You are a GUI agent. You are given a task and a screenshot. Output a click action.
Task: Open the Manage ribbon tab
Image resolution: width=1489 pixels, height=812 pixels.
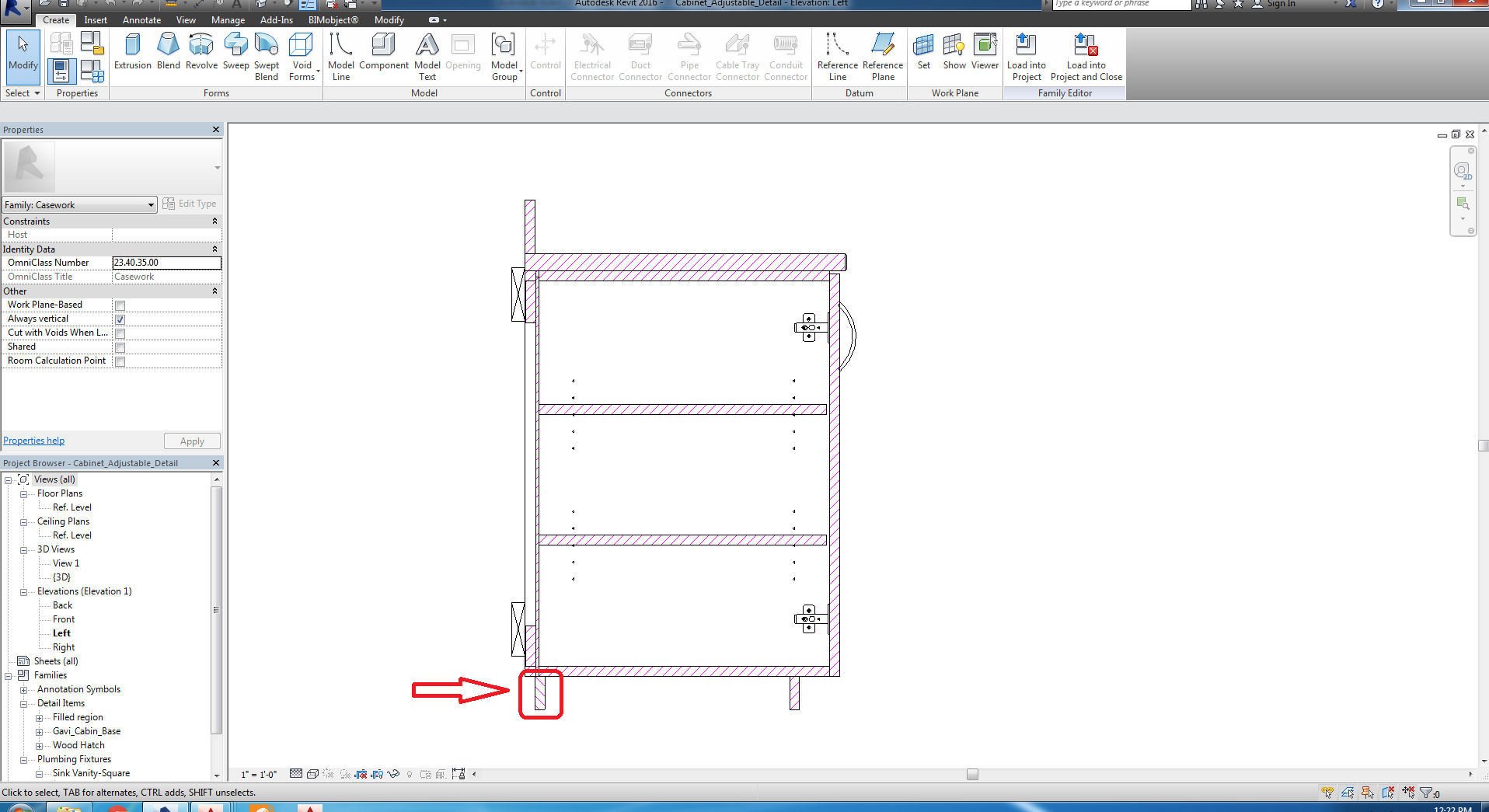coord(227,19)
